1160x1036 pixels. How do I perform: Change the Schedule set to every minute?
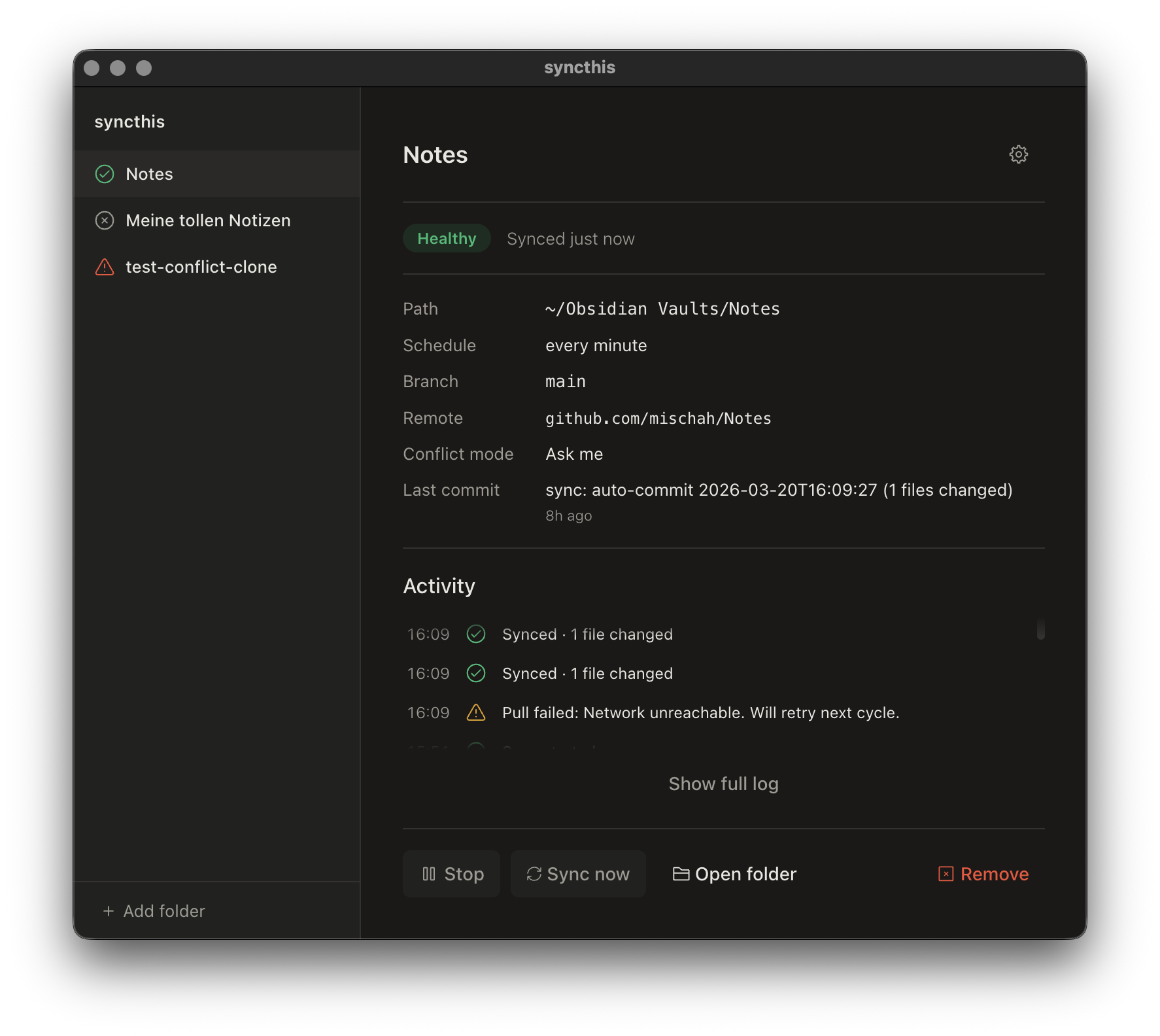pos(595,345)
